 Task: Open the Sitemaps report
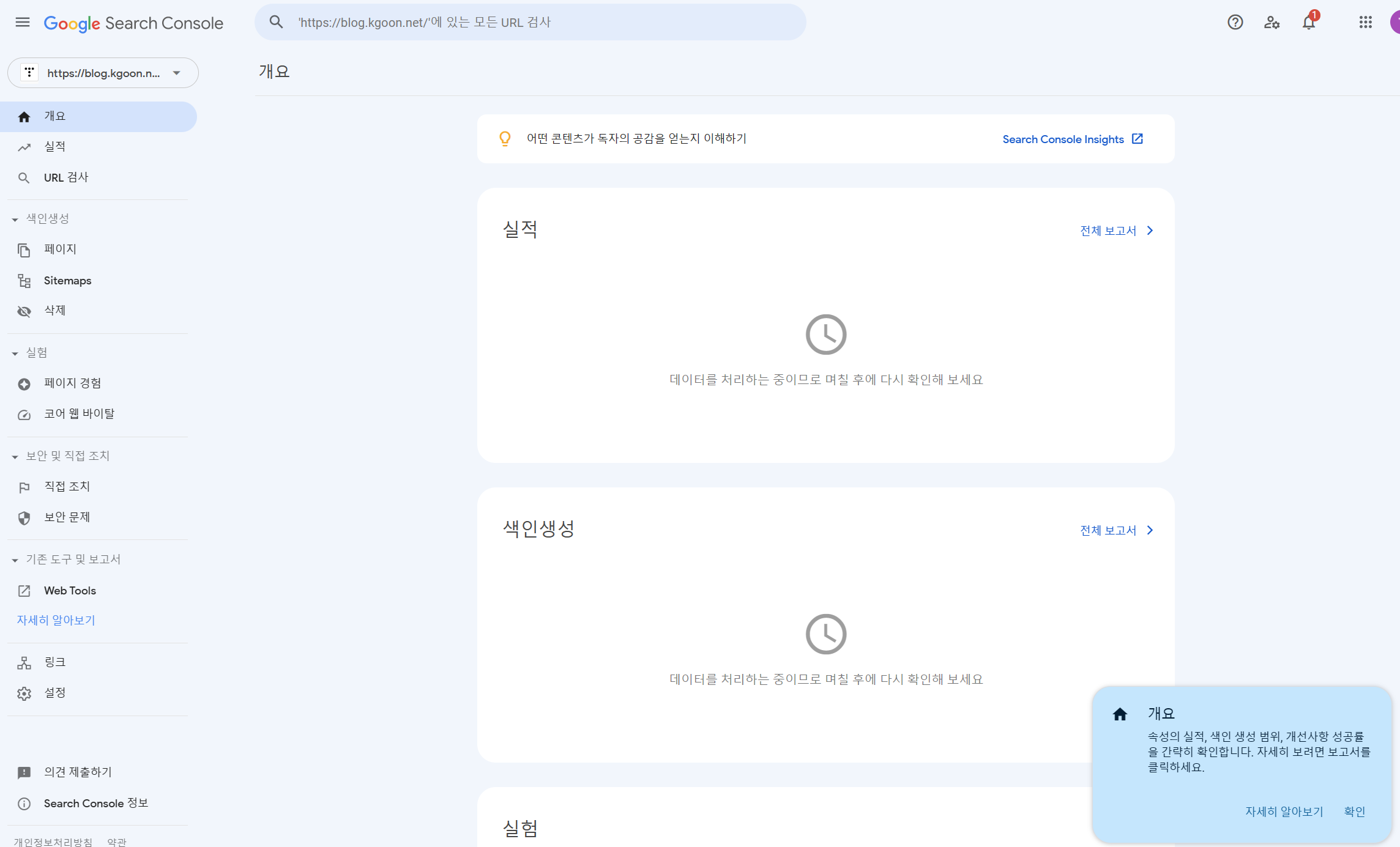click(x=67, y=281)
